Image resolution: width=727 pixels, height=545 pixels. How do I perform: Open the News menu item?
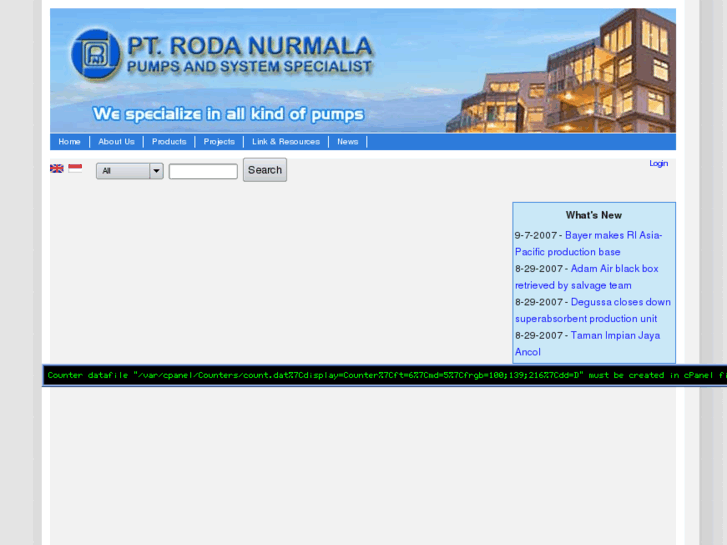(348, 142)
